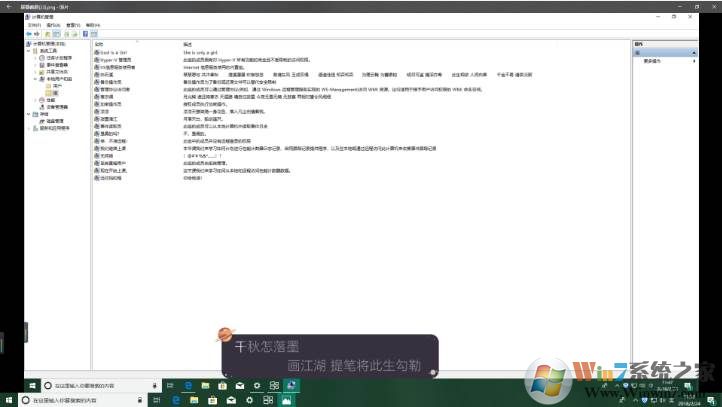Click Forward arrow in Computer Management toolbar
This screenshot has height=407, width=722.
coord(37,34)
